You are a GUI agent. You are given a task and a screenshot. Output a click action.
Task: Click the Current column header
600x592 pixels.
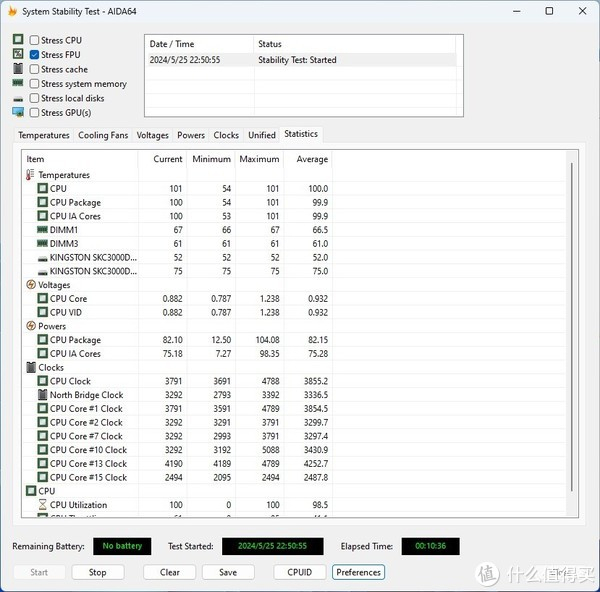click(x=162, y=159)
